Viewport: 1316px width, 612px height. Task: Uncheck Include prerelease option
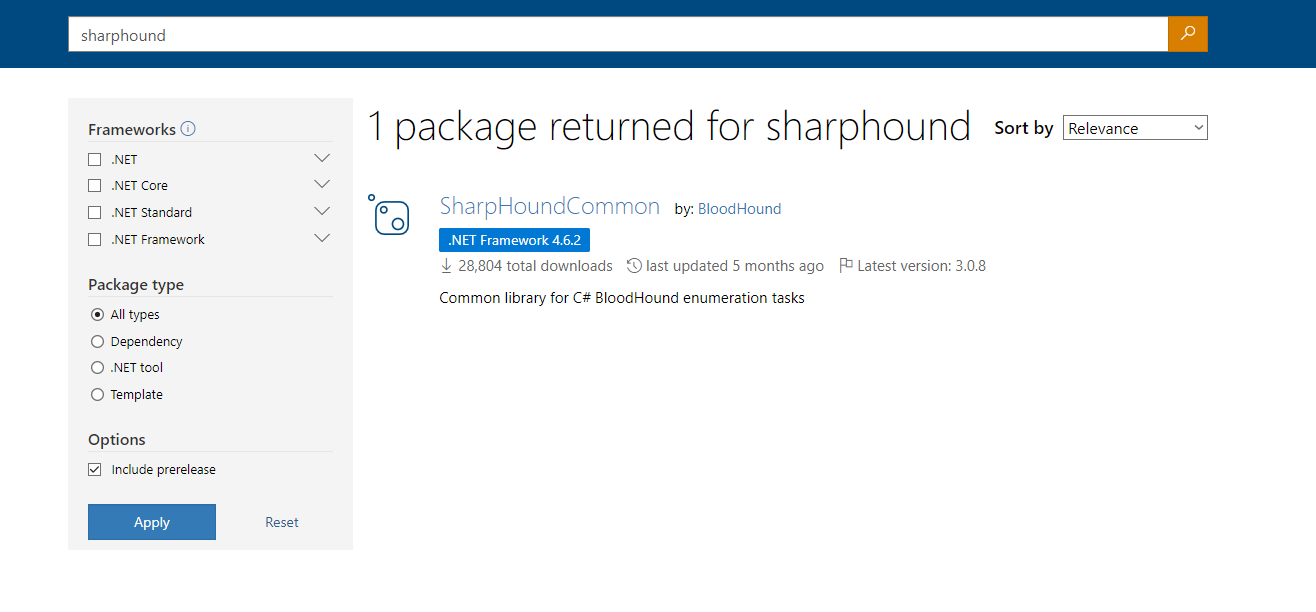click(x=95, y=470)
